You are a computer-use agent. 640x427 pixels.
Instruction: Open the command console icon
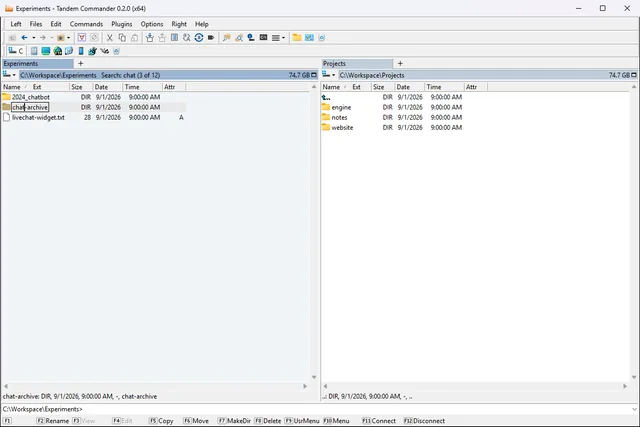263,38
